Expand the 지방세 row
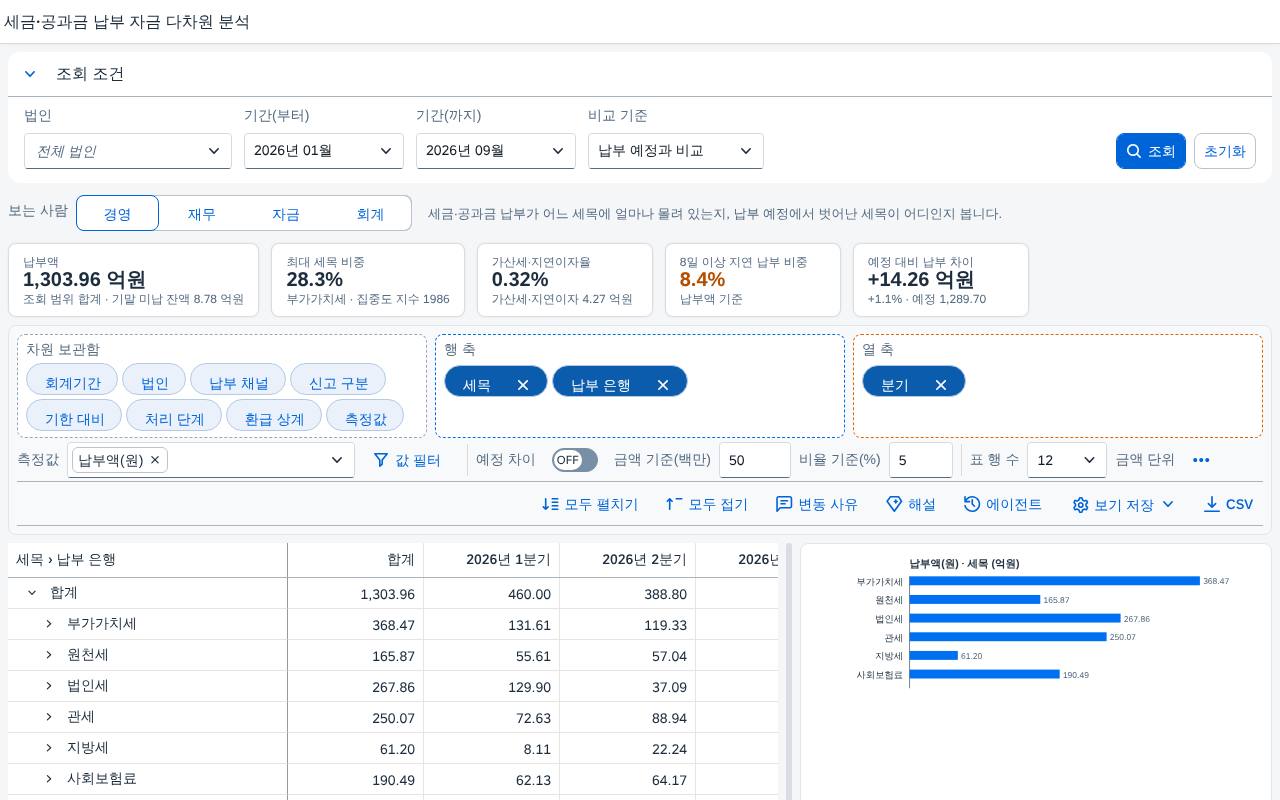The height and width of the screenshot is (800, 1280). pyautogui.click(x=49, y=748)
